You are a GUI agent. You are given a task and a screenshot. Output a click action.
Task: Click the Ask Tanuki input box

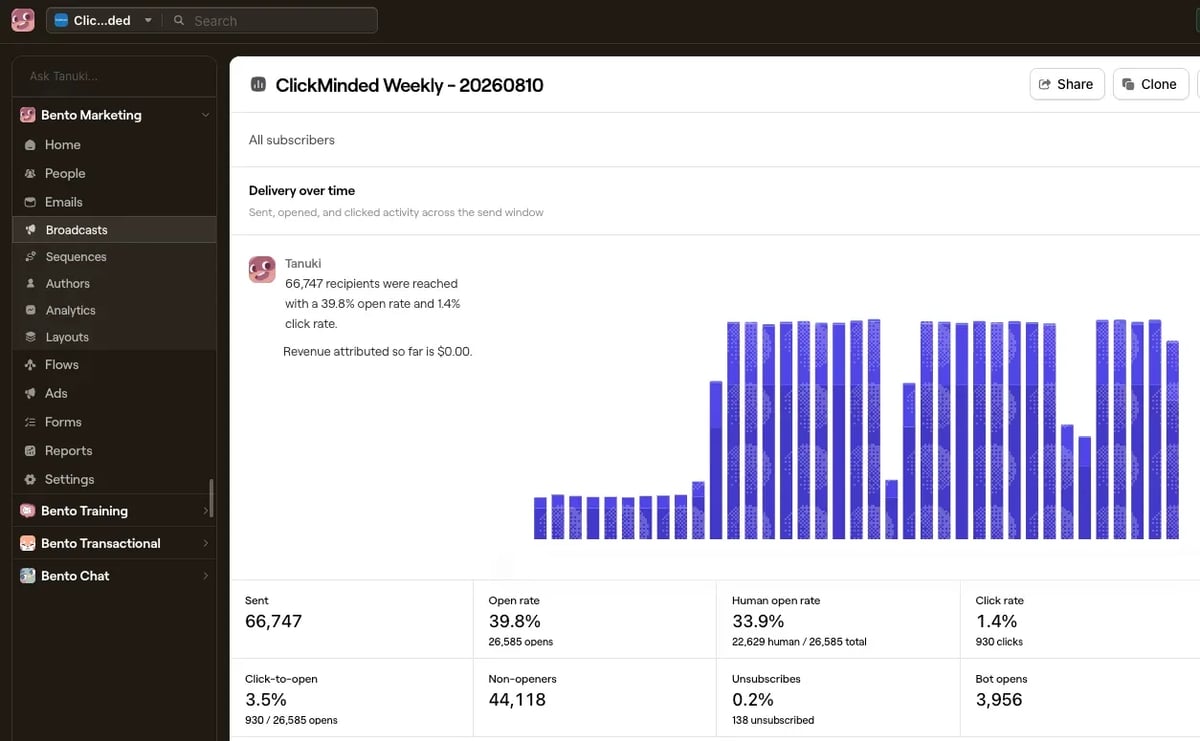[x=114, y=76]
